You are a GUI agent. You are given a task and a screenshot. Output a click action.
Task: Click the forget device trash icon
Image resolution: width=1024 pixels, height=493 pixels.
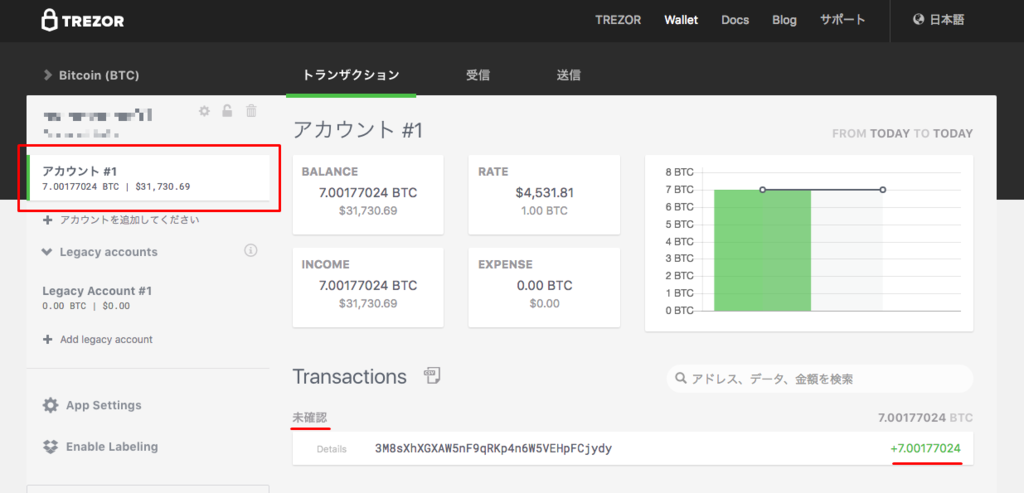tap(251, 111)
